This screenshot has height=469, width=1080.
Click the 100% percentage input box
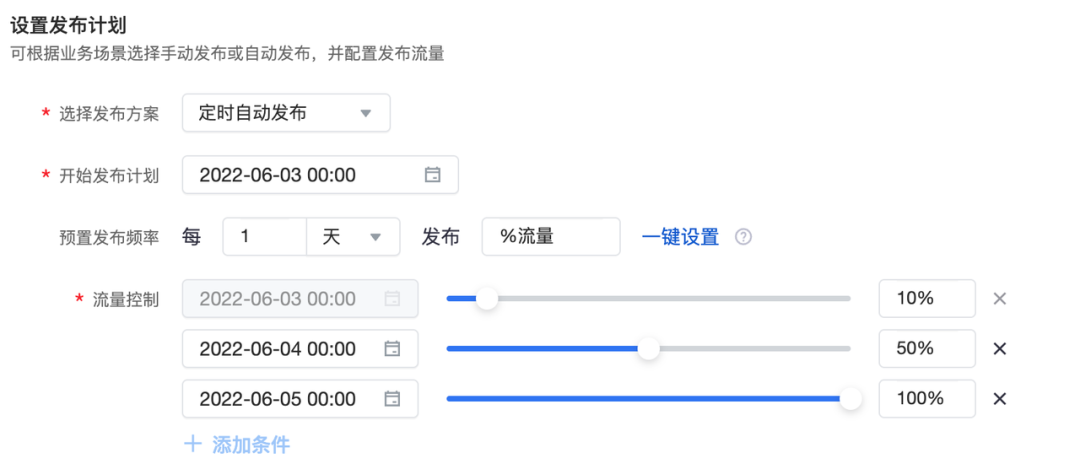(926, 399)
